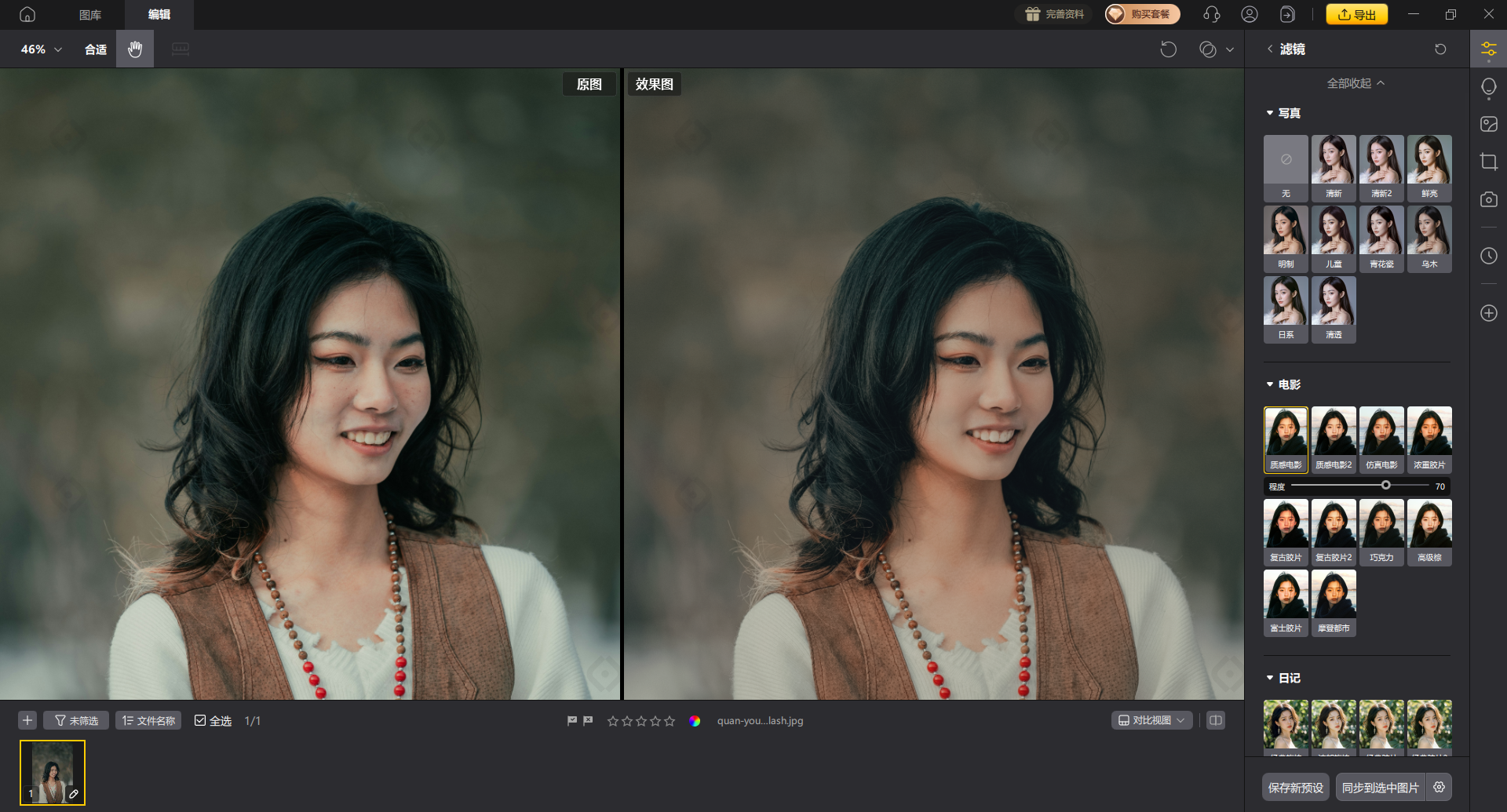Viewport: 1507px width, 812px height.
Task: Click the adjustment sliders sidebar icon
Action: (1488, 49)
